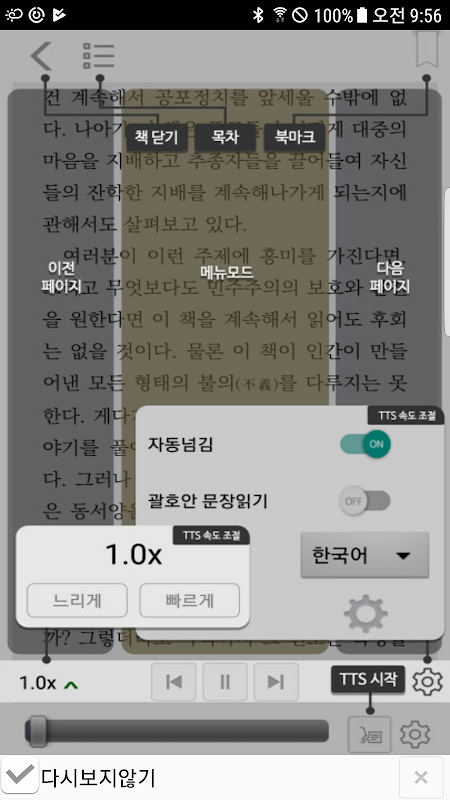Image resolution: width=450 pixels, height=800 pixels.
Task: Expand the 1.0x speed chevron
Action: click(x=71, y=684)
